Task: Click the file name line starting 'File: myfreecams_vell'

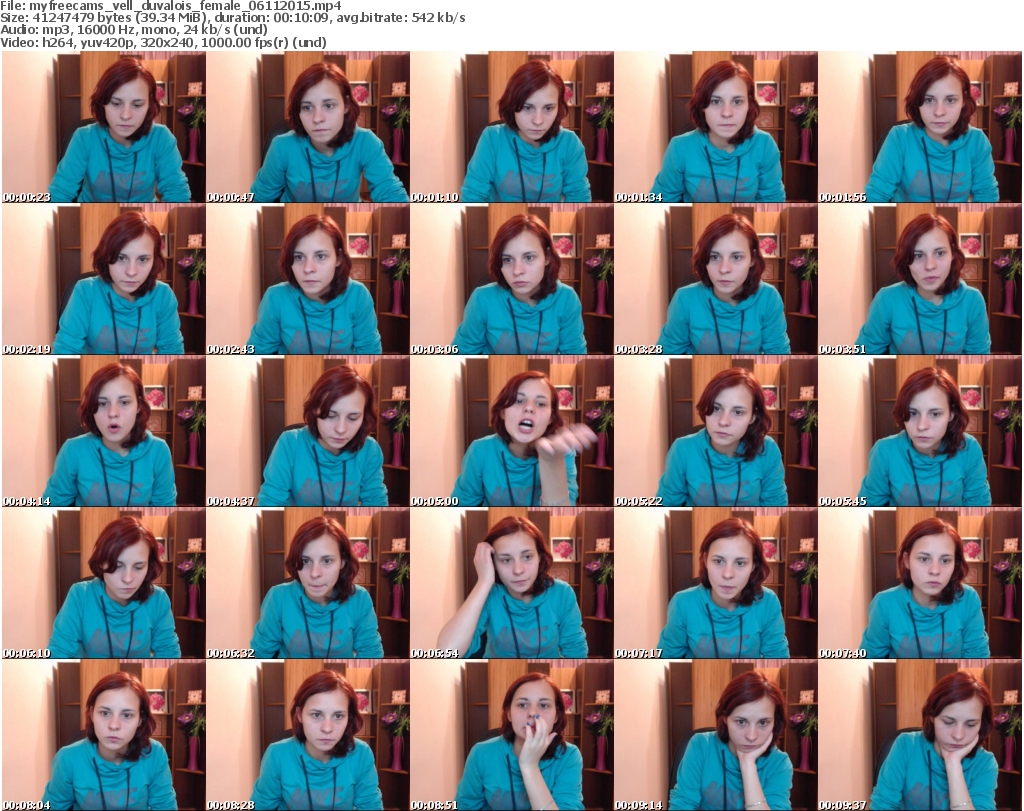Action: [171, 6]
